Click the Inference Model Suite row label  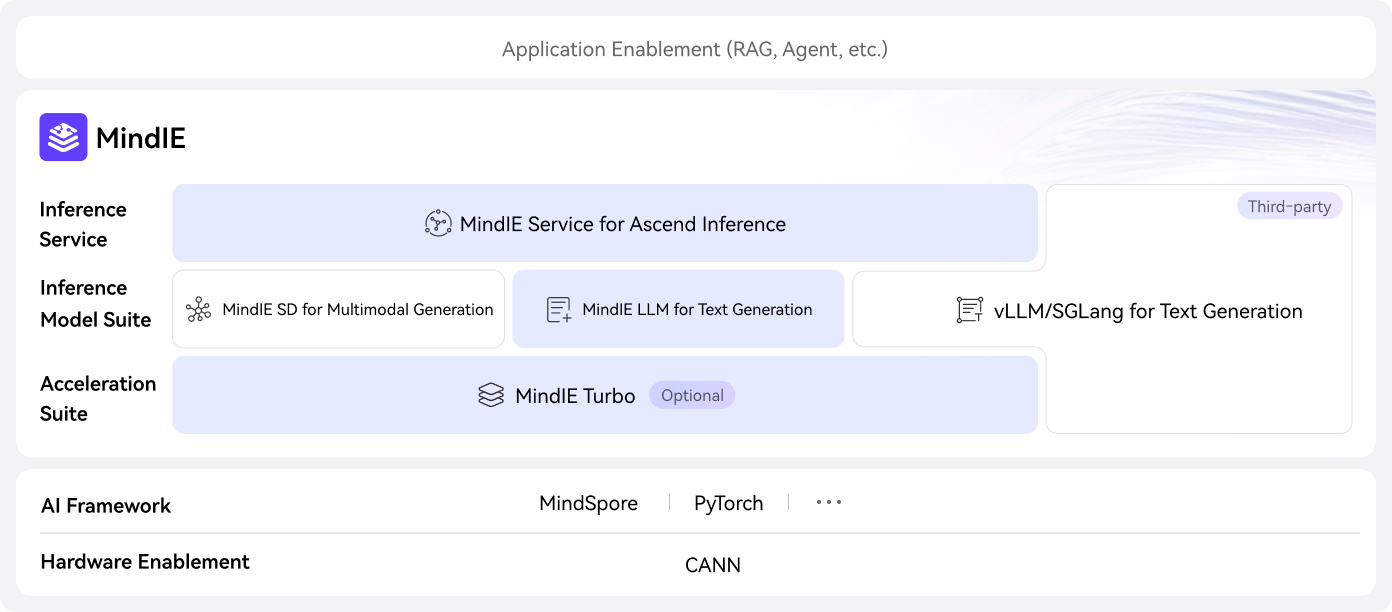coord(95,304)
